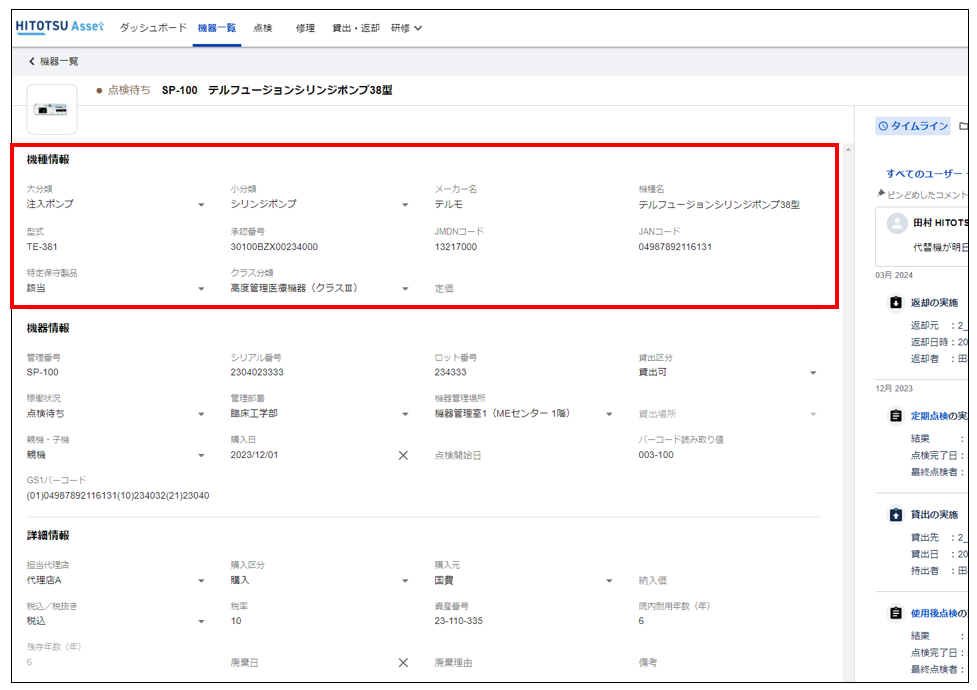Open the 税込/税抜き dropdown

click(x=116, y=621)
